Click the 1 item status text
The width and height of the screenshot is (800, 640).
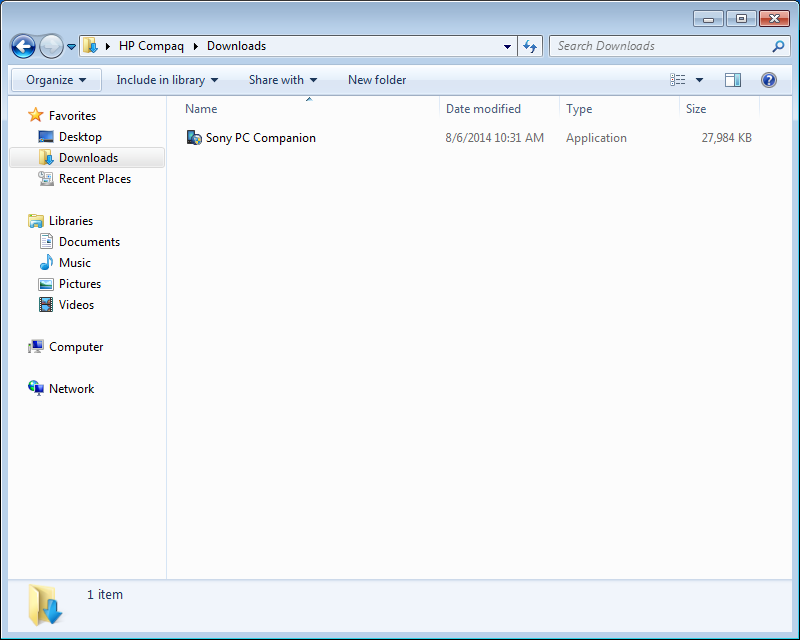point(105,595)
